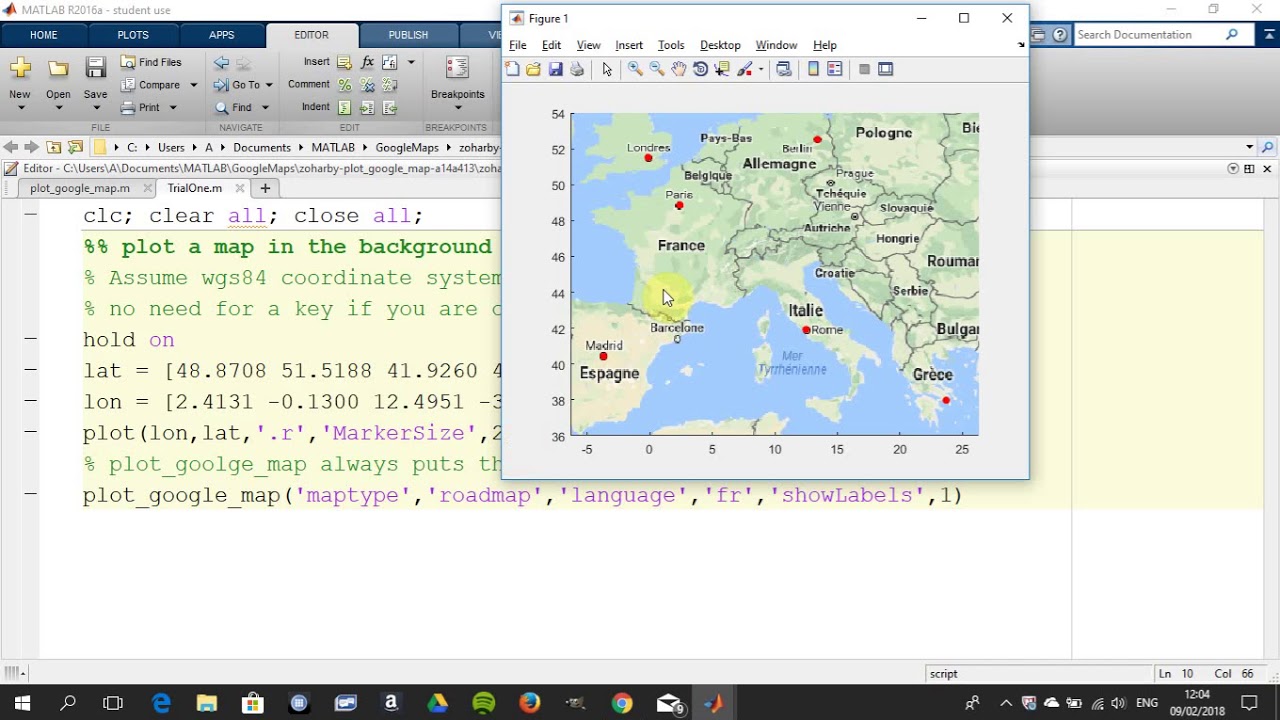Expand the Save dropdown arrow

tap(96, 107)
